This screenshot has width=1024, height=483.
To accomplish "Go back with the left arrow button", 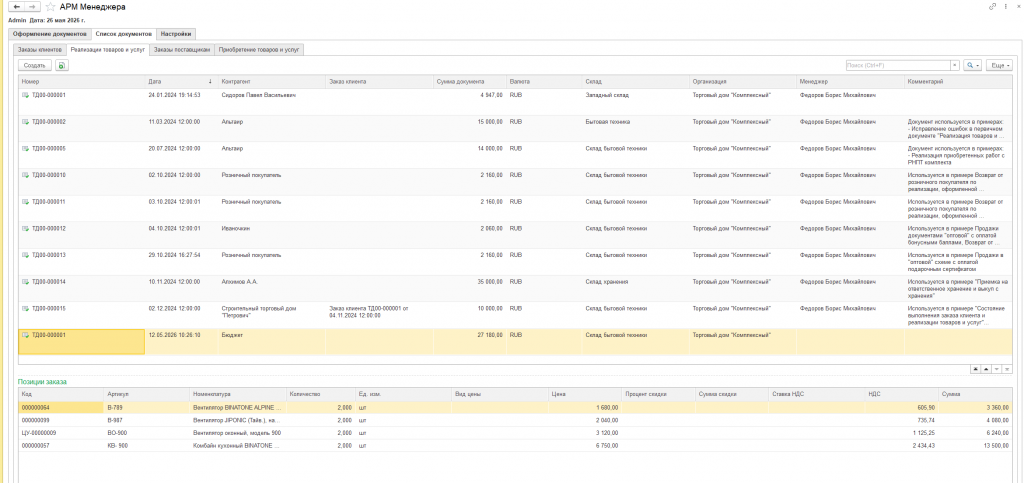I will 16,7.
